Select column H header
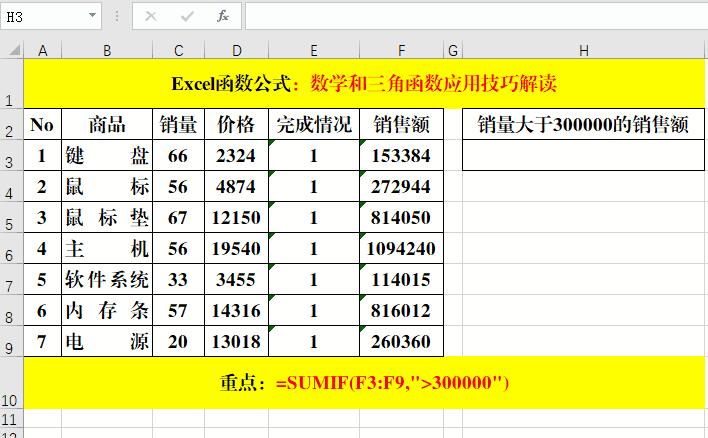The height and width of the screenshot is (438, 708). (x=583, y=50)
